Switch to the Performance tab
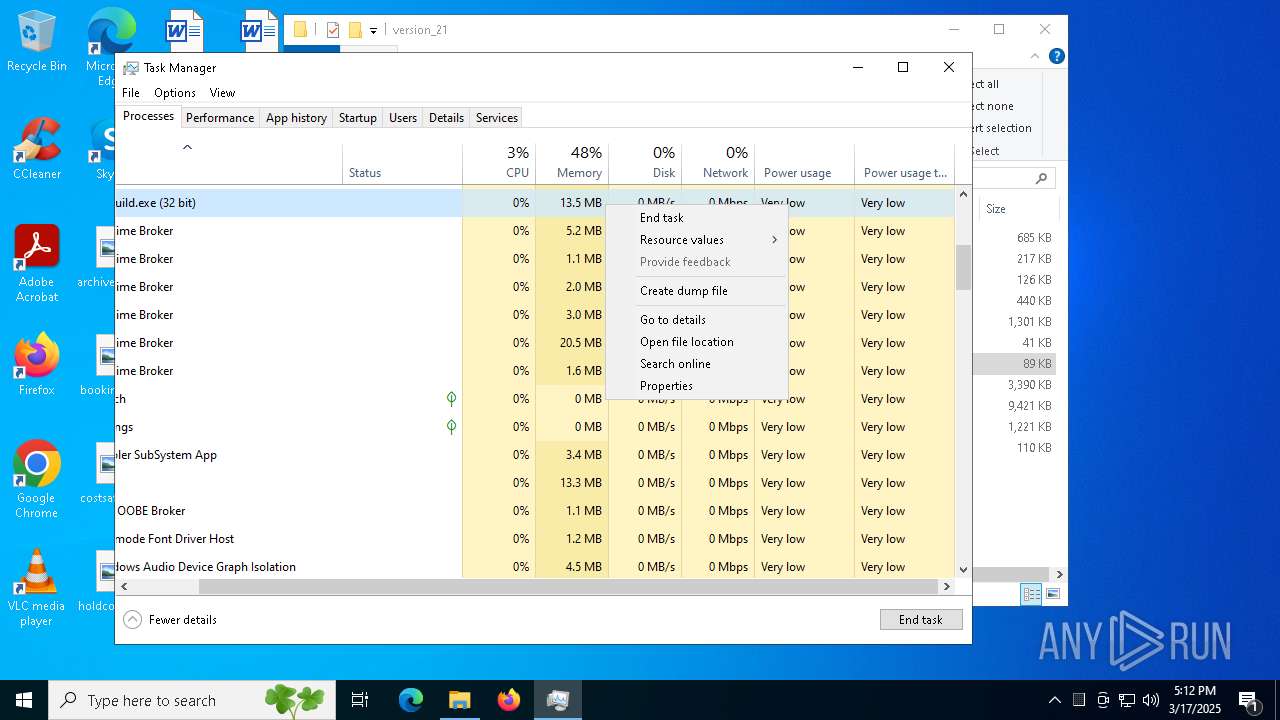Screen dimensions: 1280x720 click(x=220, y=118)
